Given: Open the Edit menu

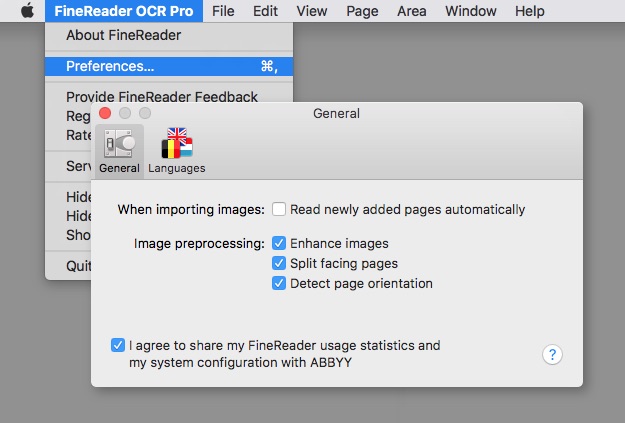Looking at the screenshot, I should coord(265,11).
